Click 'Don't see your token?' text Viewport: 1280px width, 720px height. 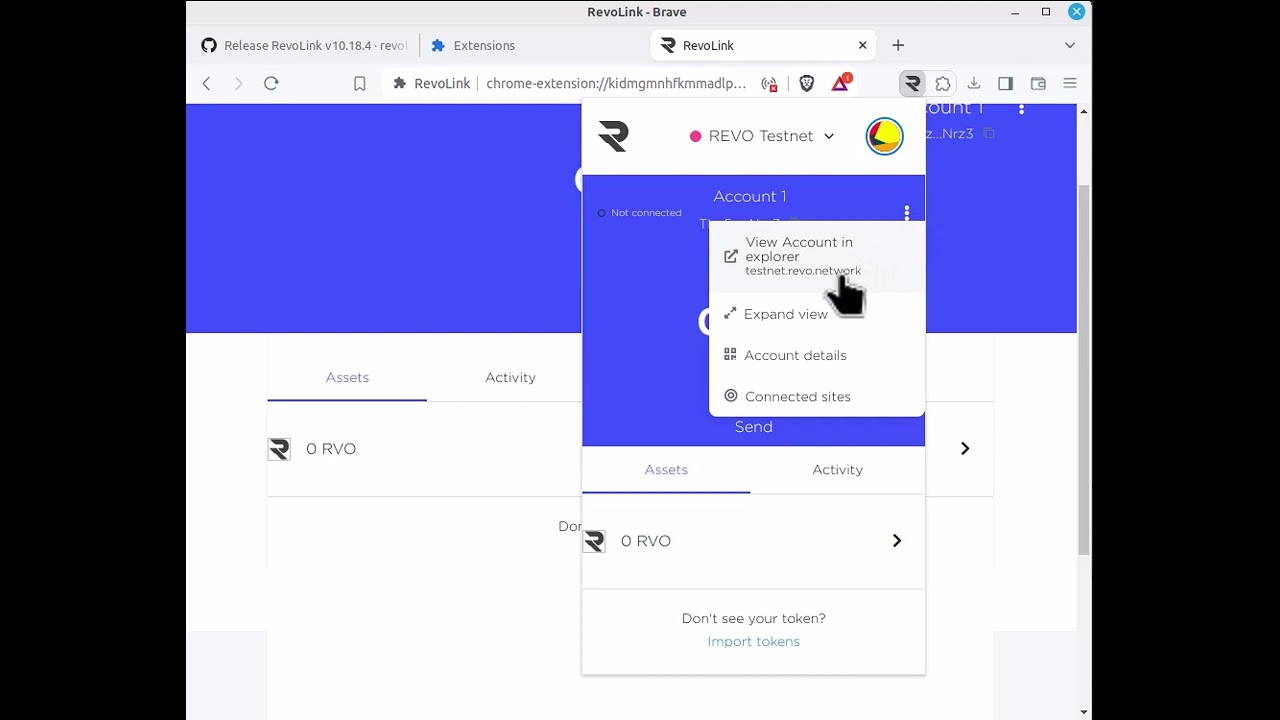click(753, 619)
